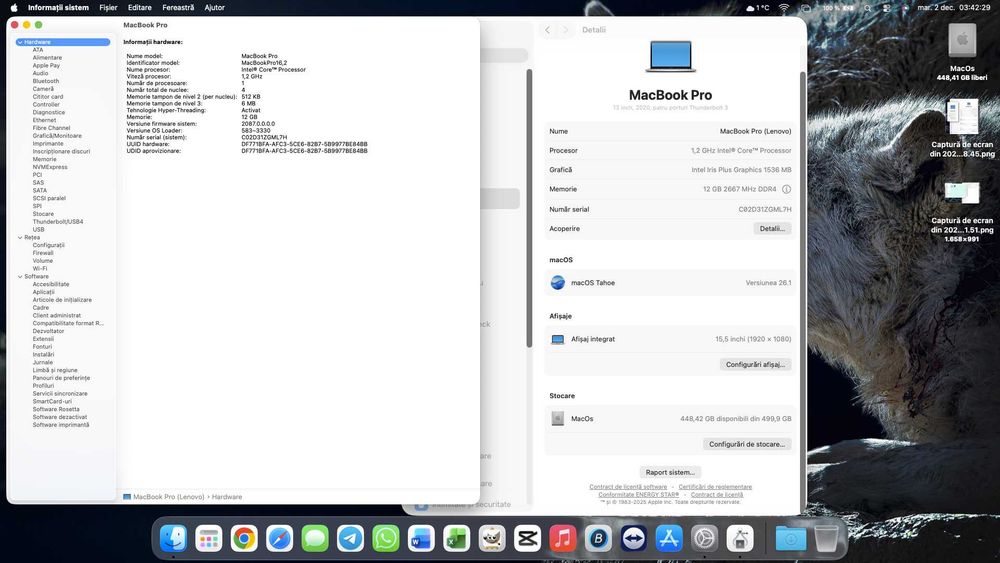Select Thunderbolt/USB4 in sidebar
1000x563 pixels.
point(58,222)
